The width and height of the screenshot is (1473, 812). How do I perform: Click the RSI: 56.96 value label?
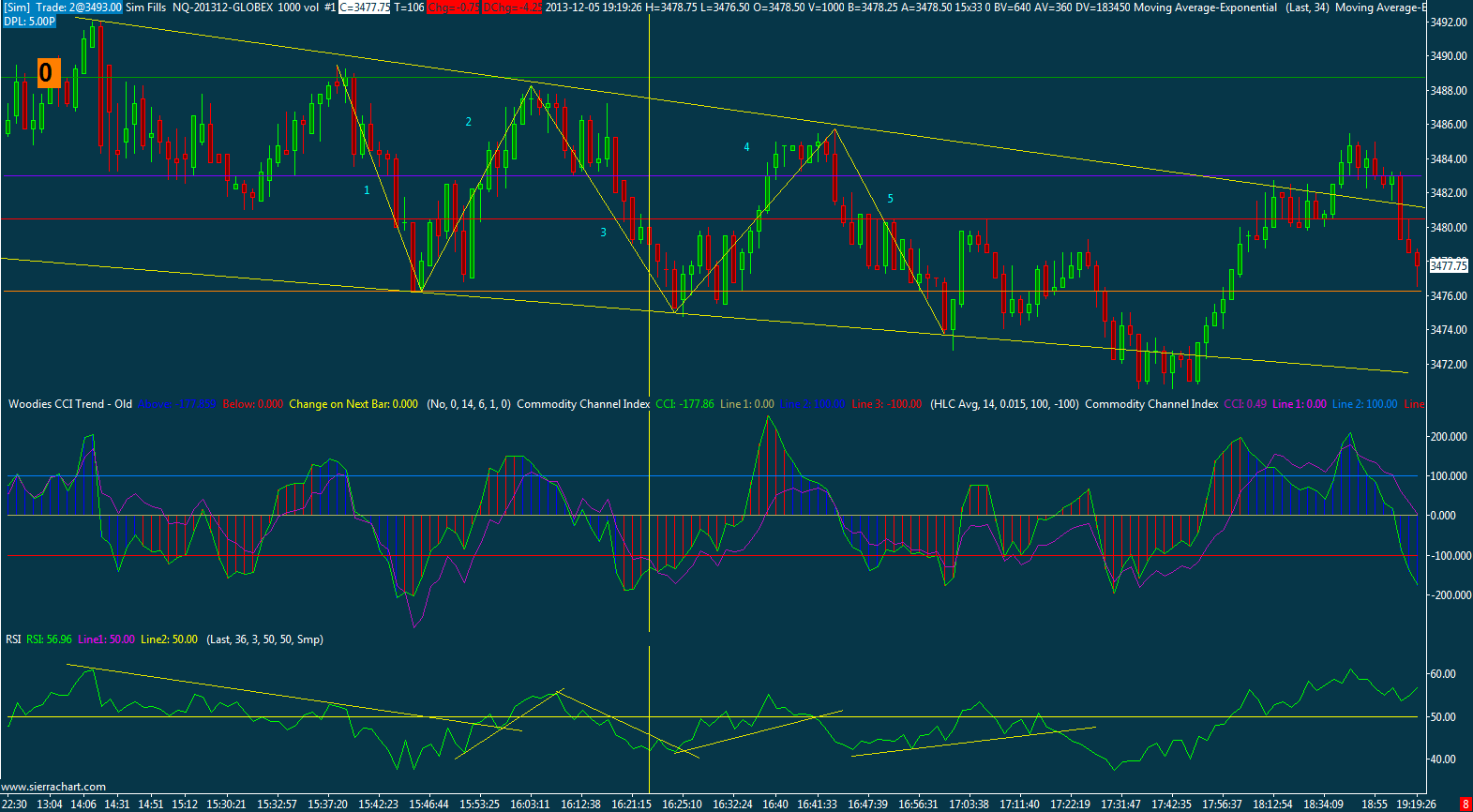tap(49, 639)
